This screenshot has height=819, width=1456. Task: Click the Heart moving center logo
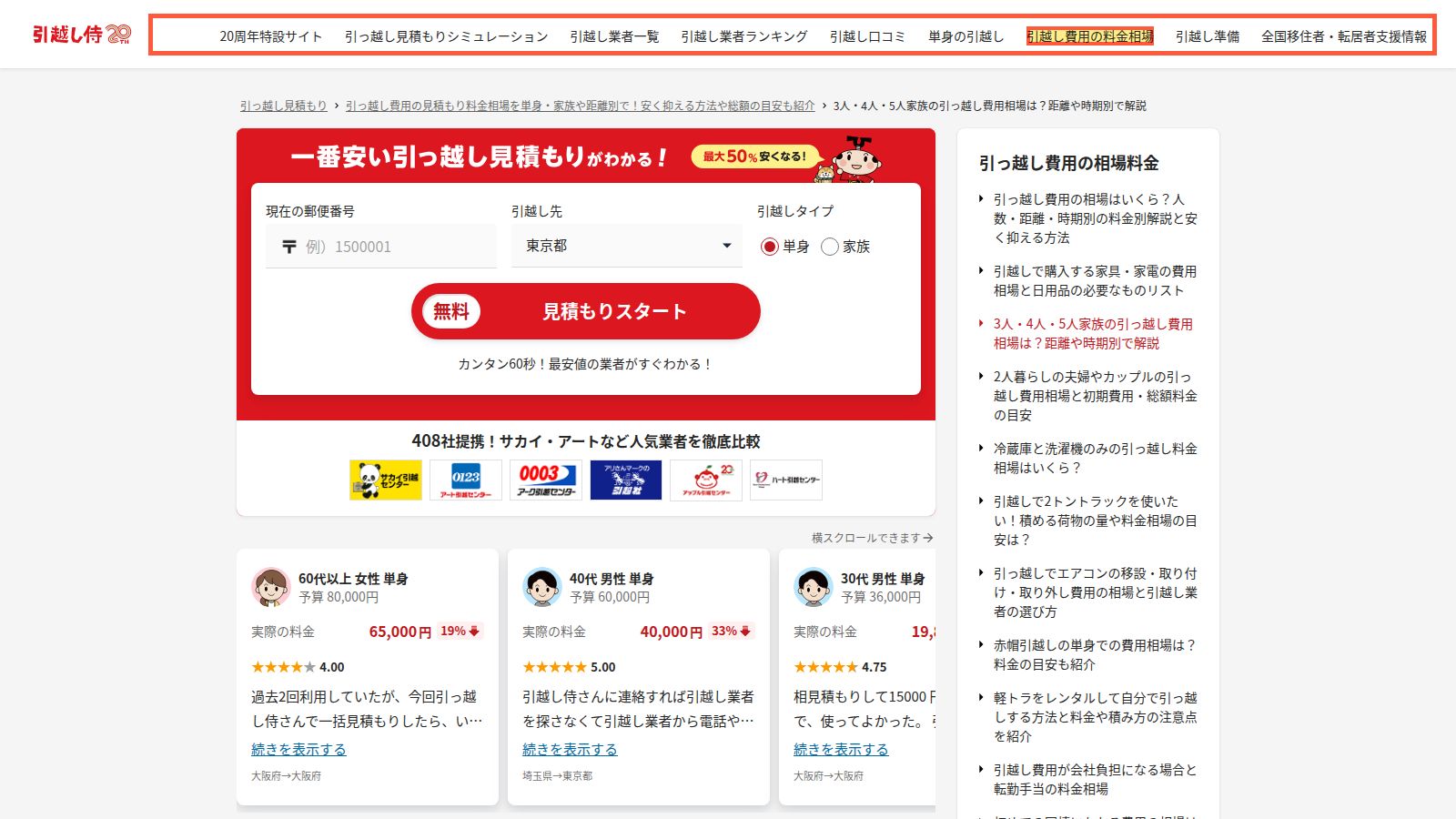click(786, 480)
